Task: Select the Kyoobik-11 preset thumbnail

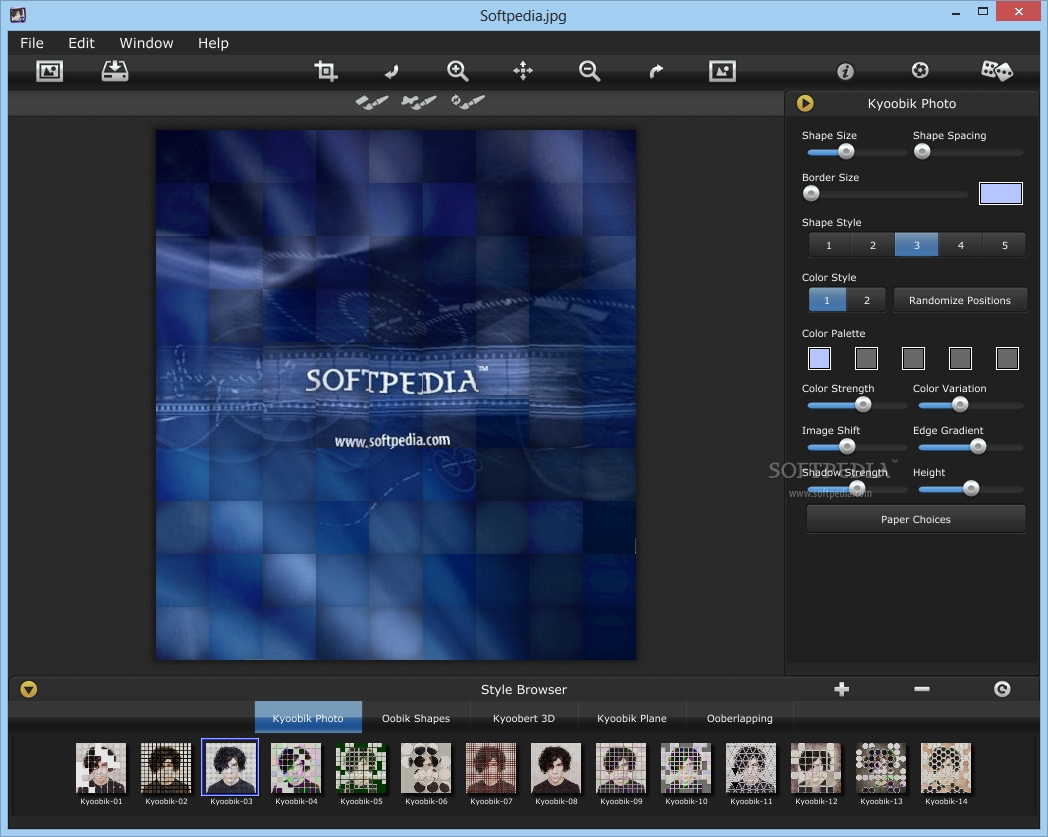Action: tap(751, 767)
